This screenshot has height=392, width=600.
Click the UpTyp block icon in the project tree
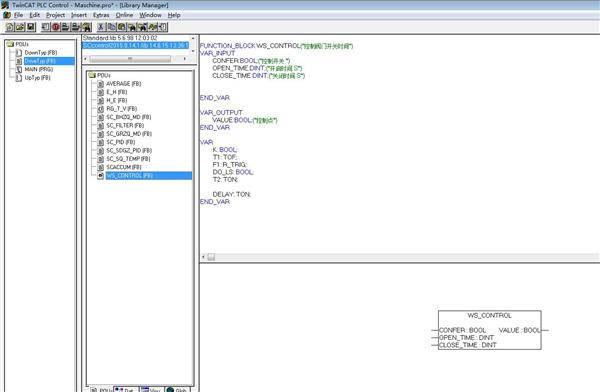coord(19,78)
